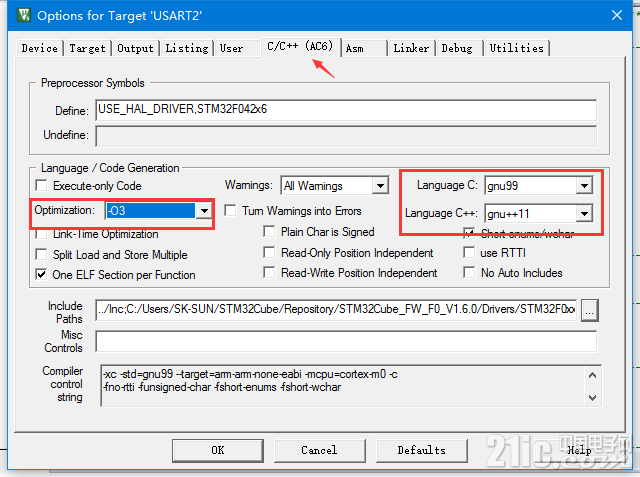Image resolution: width=640 pixels, height=477 pixels.
Task: Switch to the Linker tab
Action: point(411,48)
